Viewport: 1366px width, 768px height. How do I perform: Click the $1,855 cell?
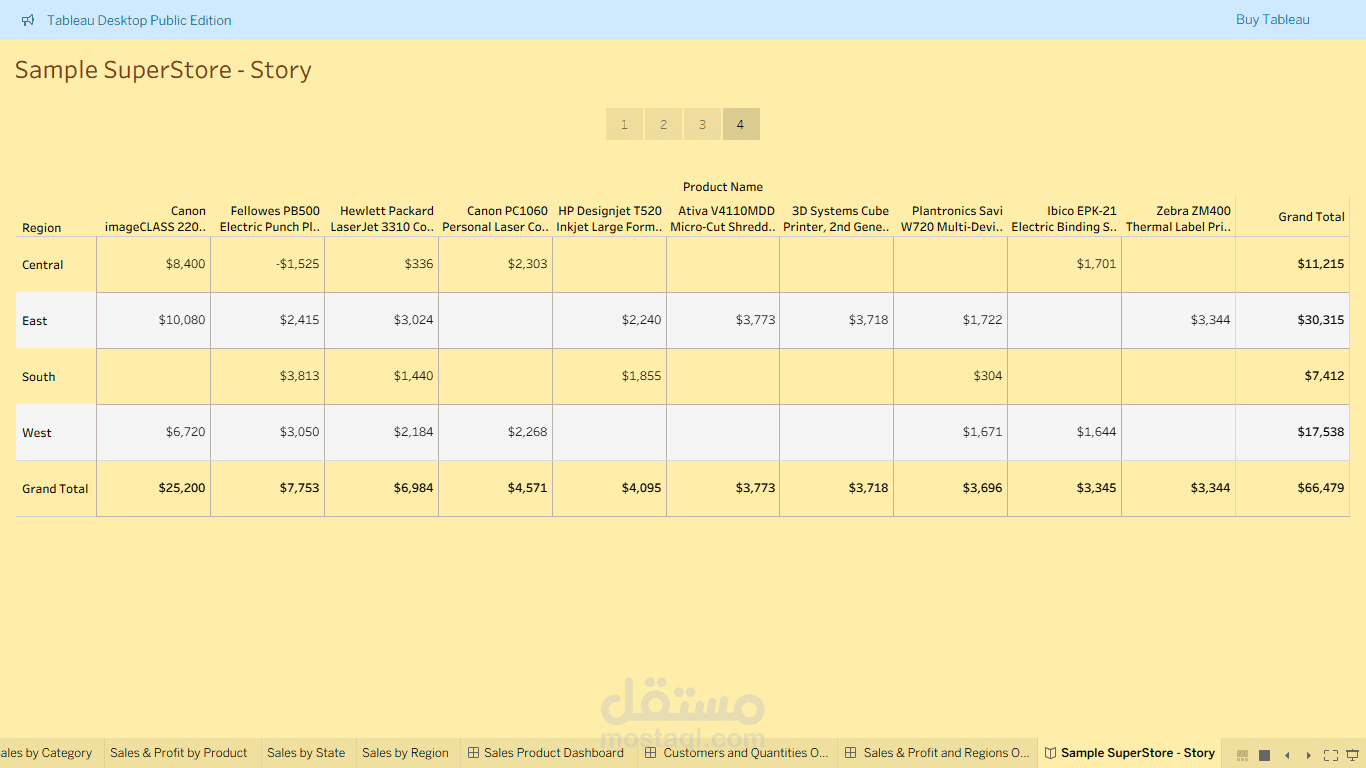(x=610, y=376)
